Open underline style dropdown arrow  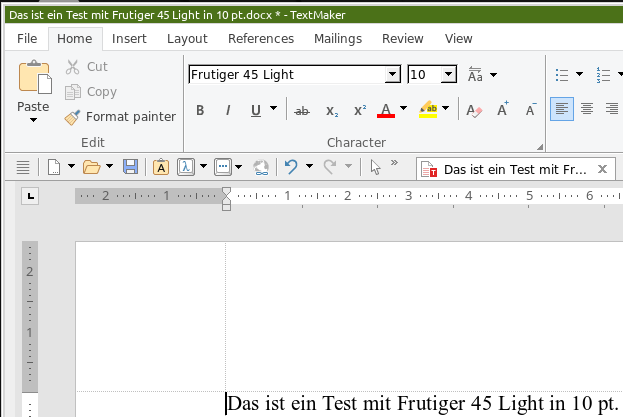(x=273, y=108)
